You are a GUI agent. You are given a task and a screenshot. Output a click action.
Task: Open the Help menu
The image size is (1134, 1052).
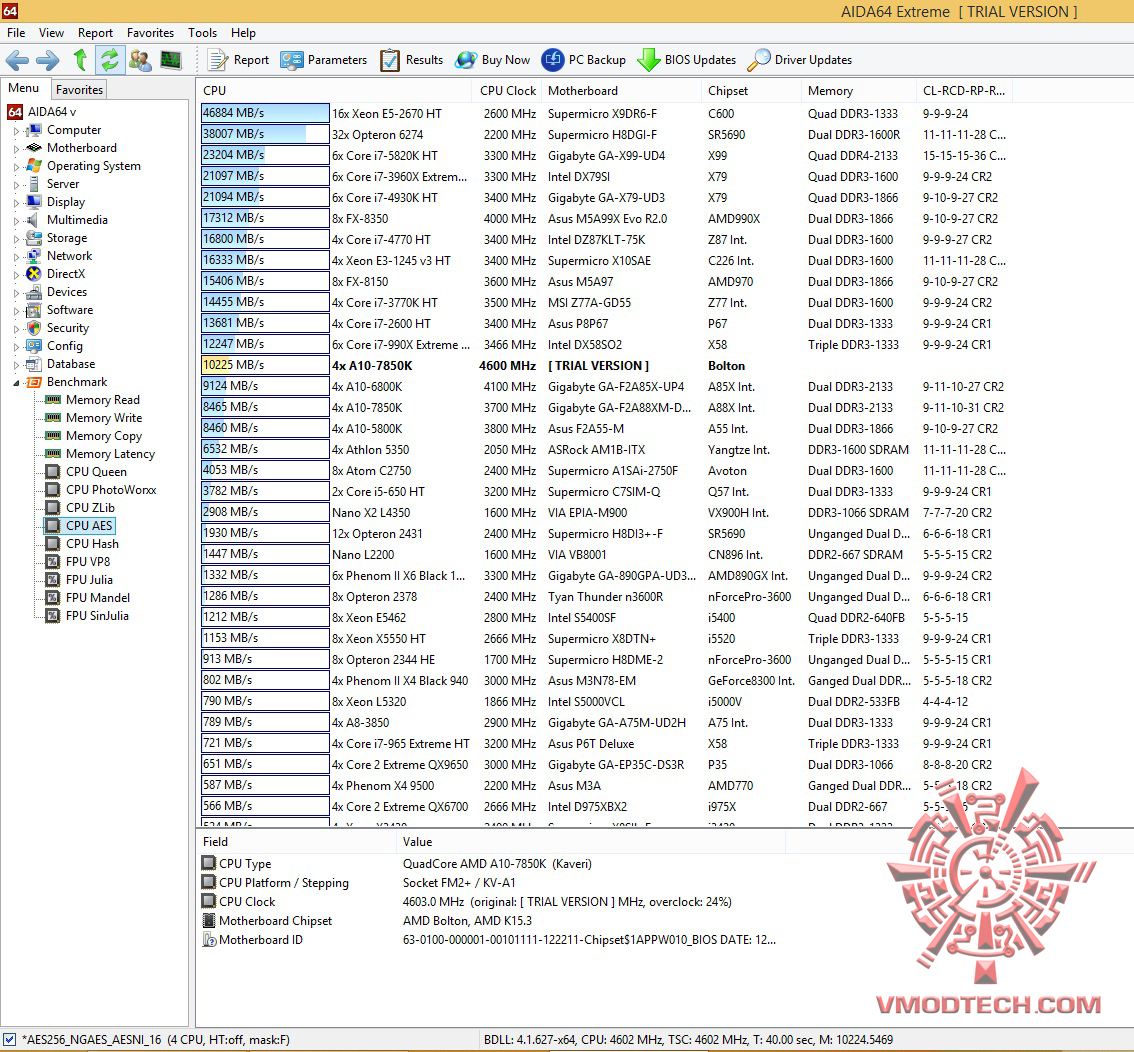coord(243,33)
